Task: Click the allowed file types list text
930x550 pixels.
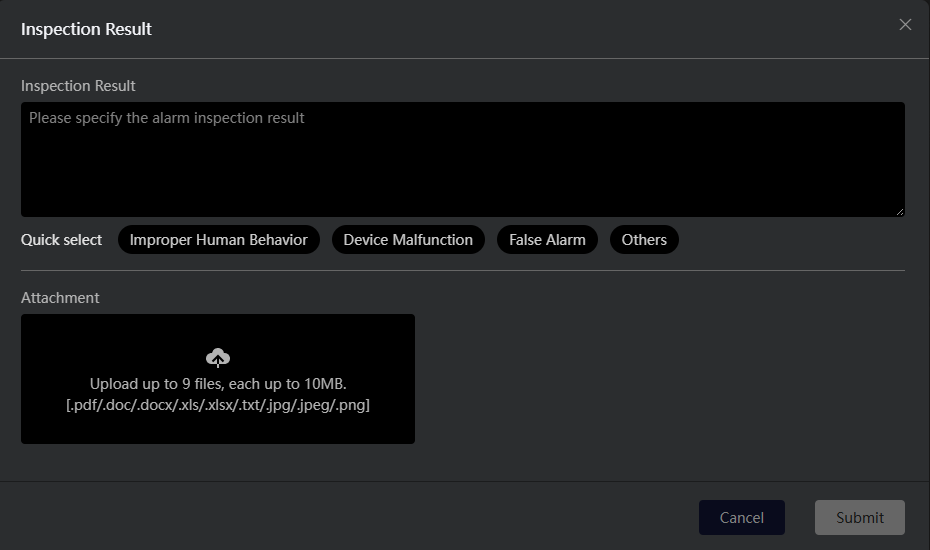Action: coord(217,405)
